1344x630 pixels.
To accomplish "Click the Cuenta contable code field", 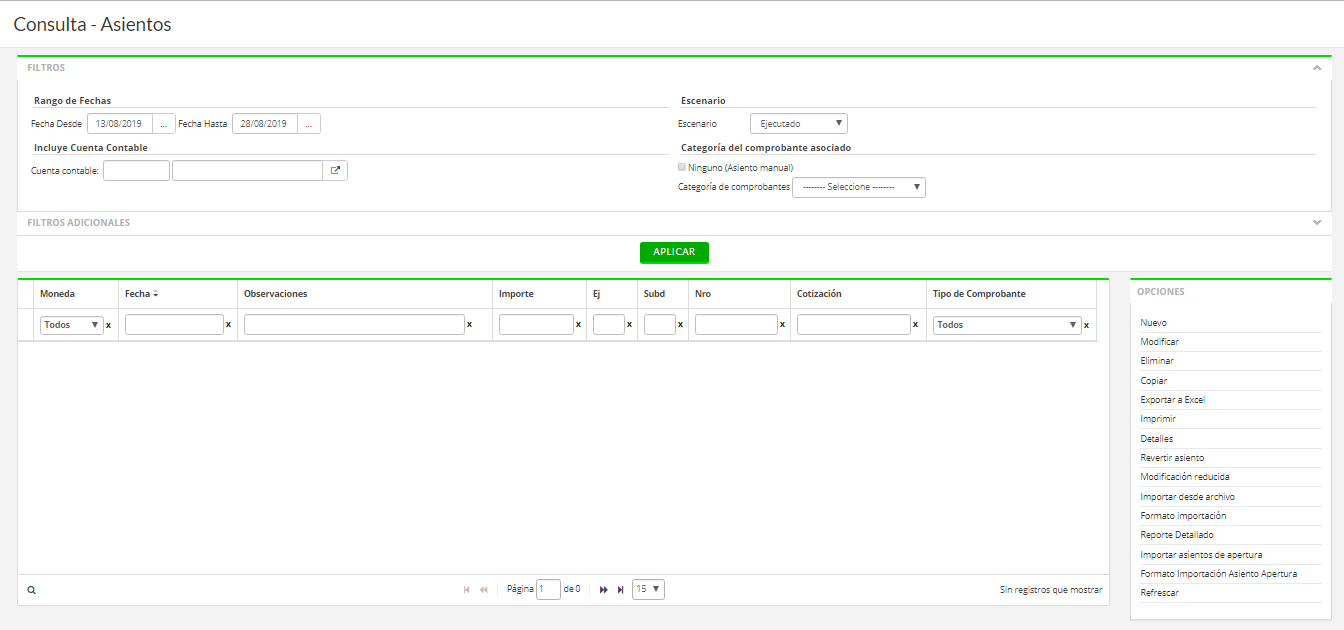I will (136, 170).
